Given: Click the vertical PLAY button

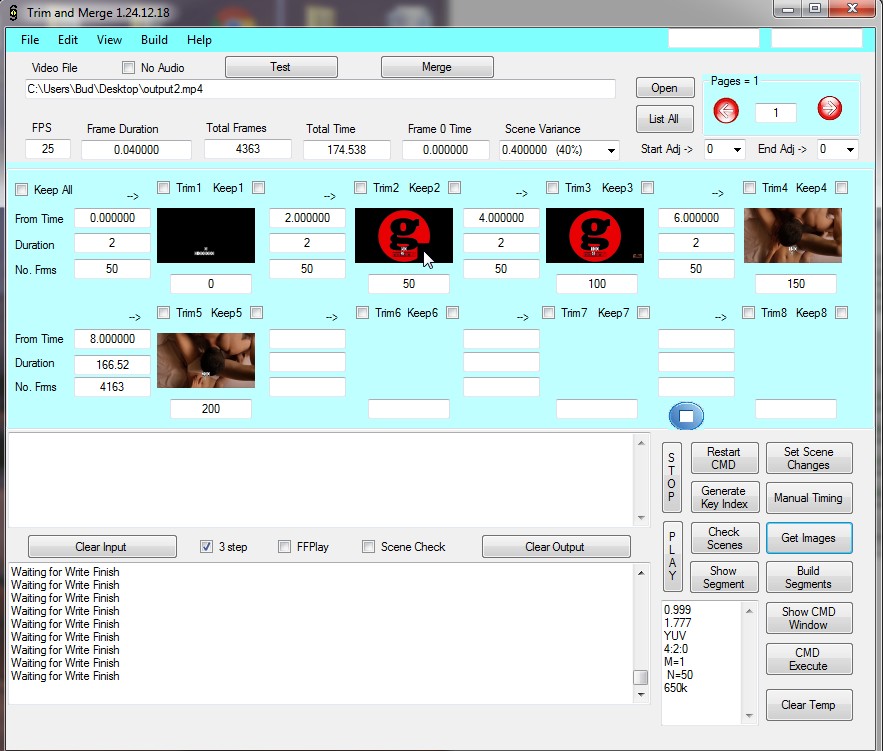Looking at the screenshot, I should click(x=672, y=556).
